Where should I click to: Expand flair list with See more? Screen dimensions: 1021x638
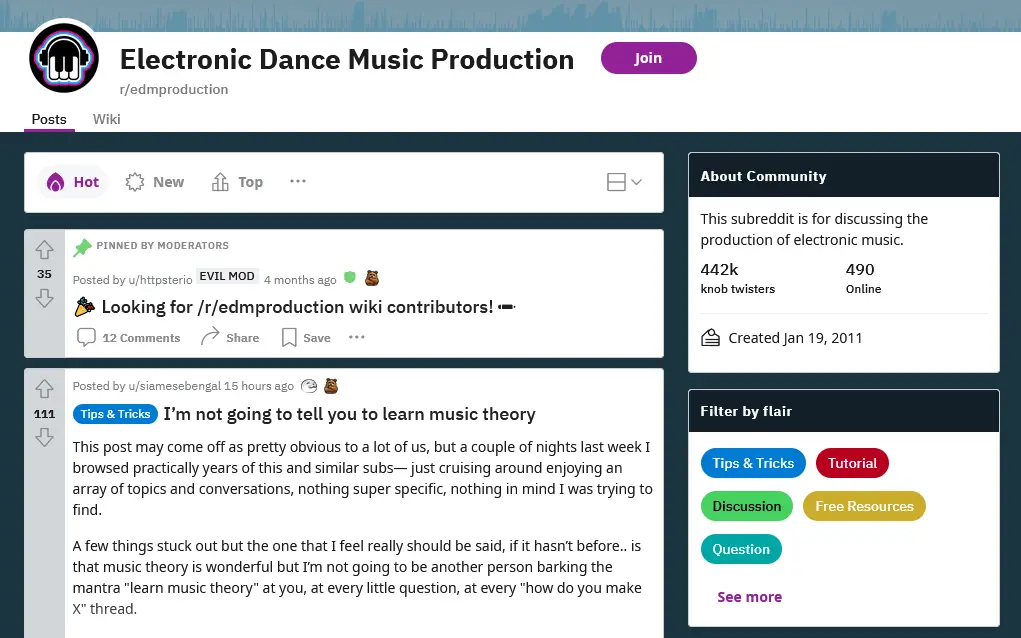pos(749,597)
